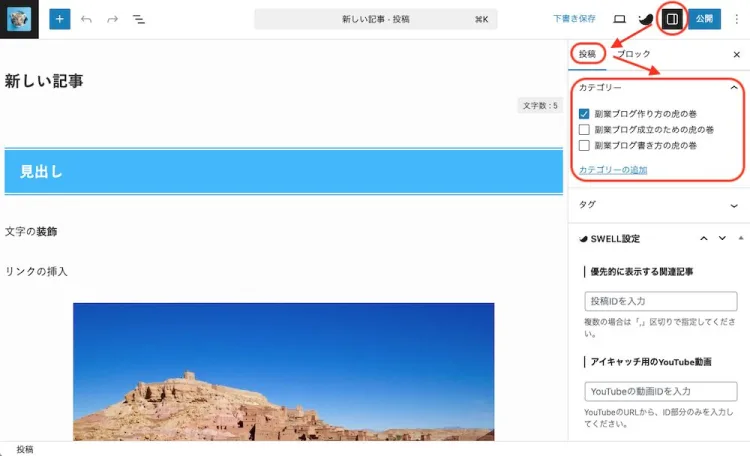Close the settings sidebar
This screenshot has height=456, width=750.
coord(737,55)
